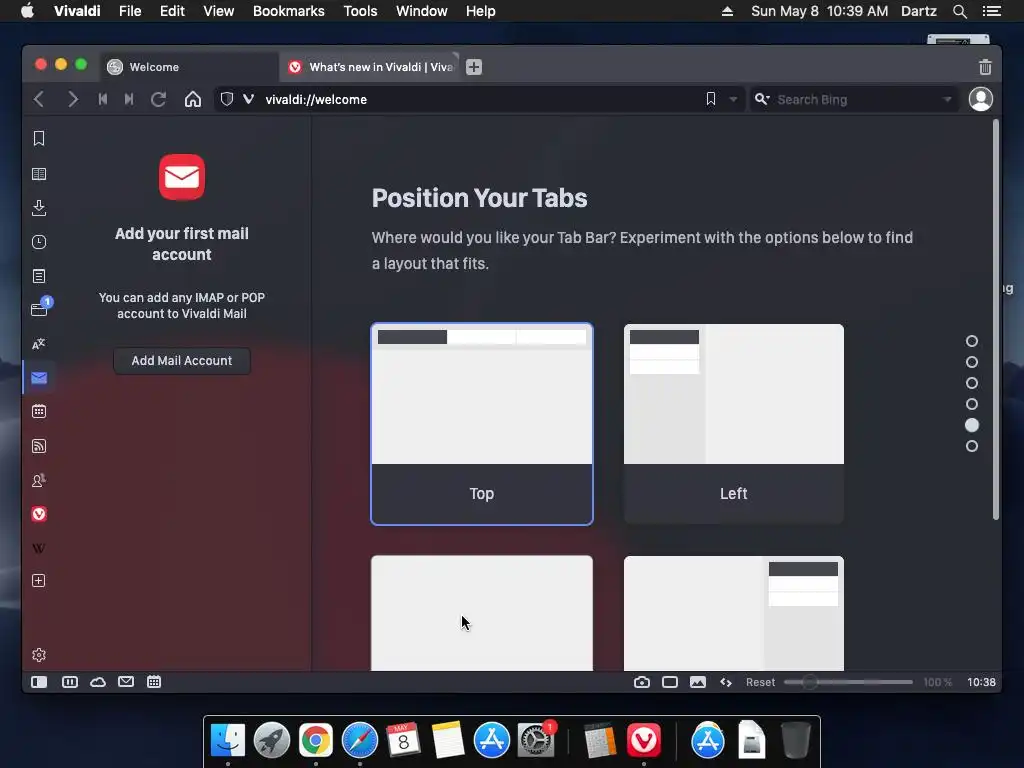Open a new tab with plus button

(x=474, y=67)
